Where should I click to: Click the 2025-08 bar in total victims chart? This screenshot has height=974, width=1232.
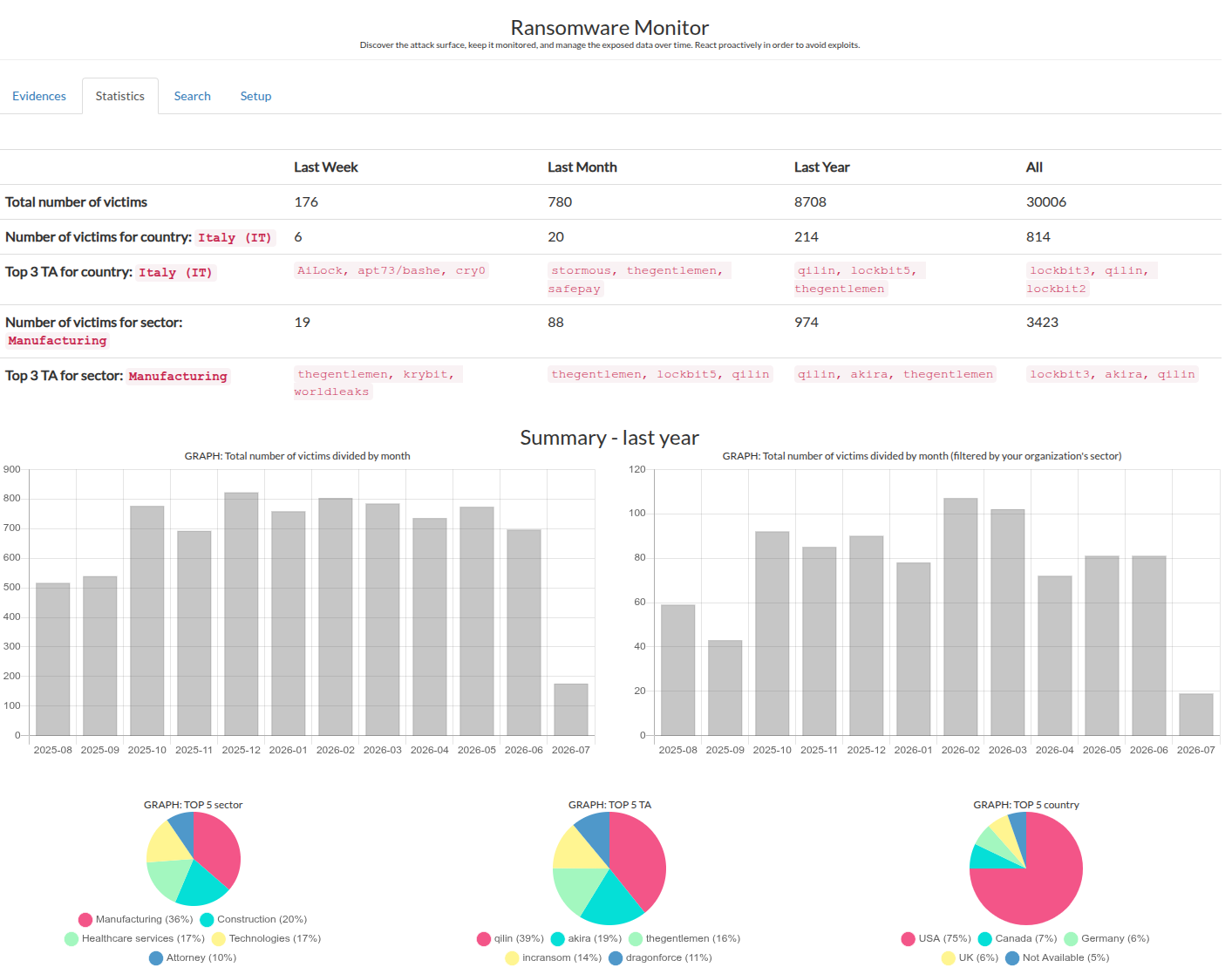(53, 659)
